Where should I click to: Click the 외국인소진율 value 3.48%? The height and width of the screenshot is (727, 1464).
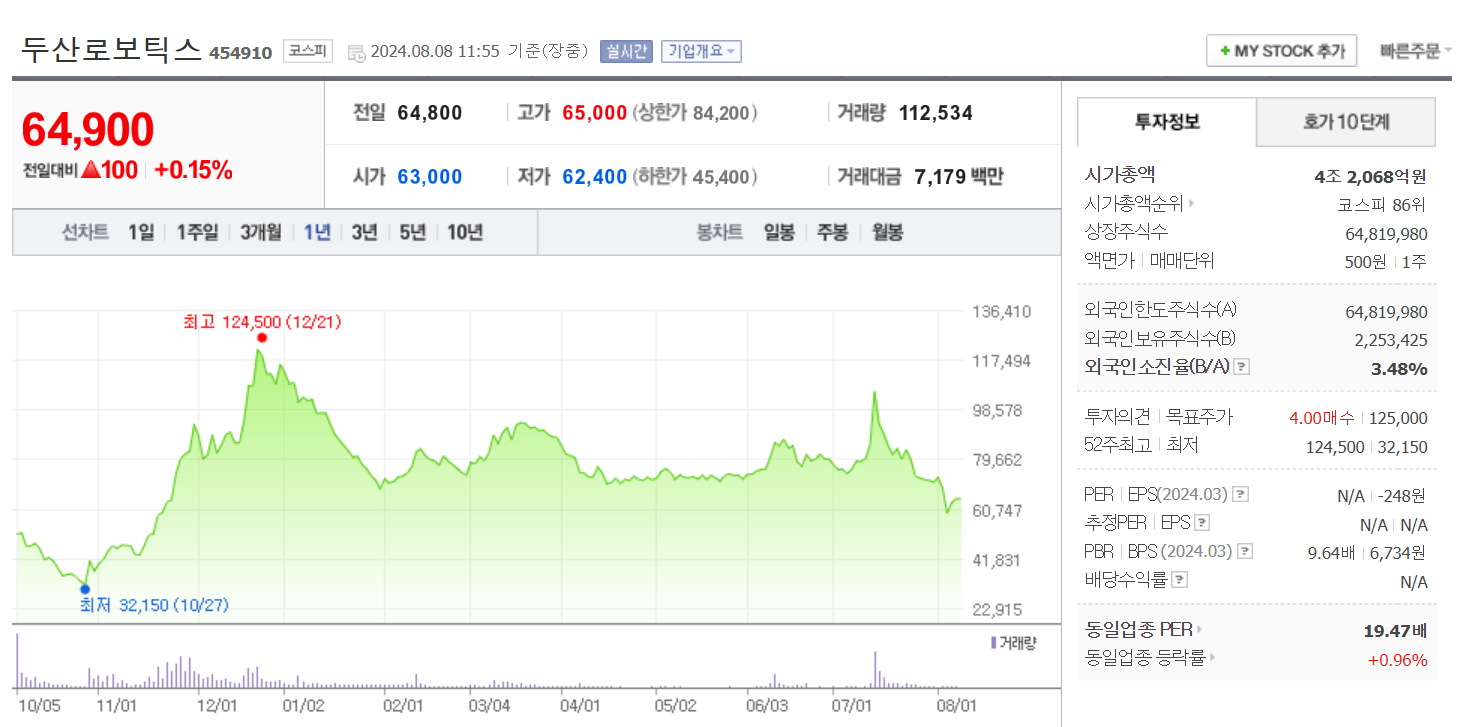click(1399, 368)
